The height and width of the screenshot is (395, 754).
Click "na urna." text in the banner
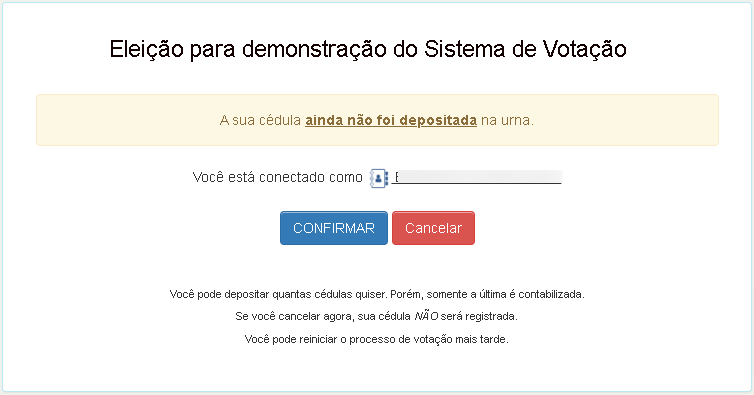click(507, 120)
